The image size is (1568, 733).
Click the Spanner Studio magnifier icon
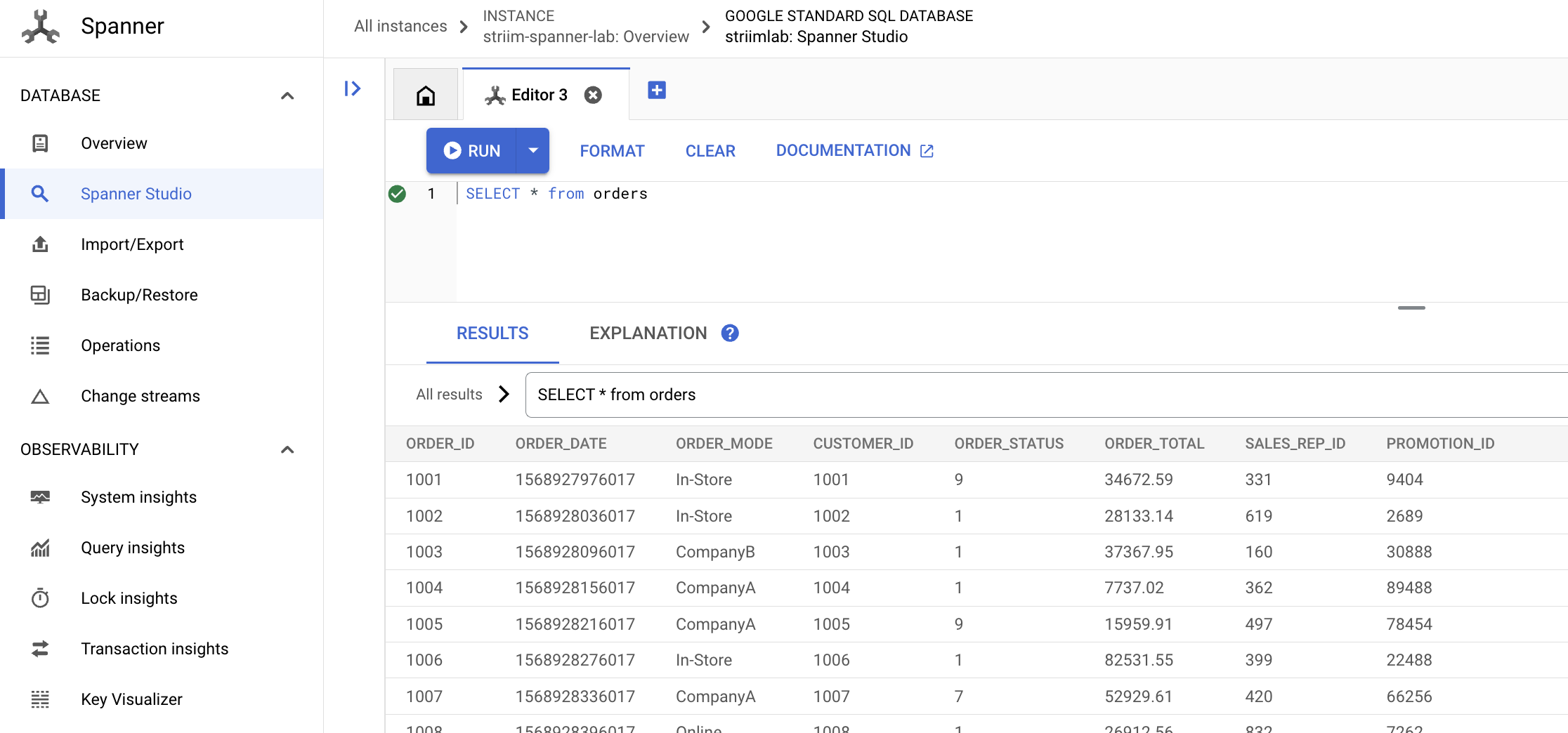(40, 194)
